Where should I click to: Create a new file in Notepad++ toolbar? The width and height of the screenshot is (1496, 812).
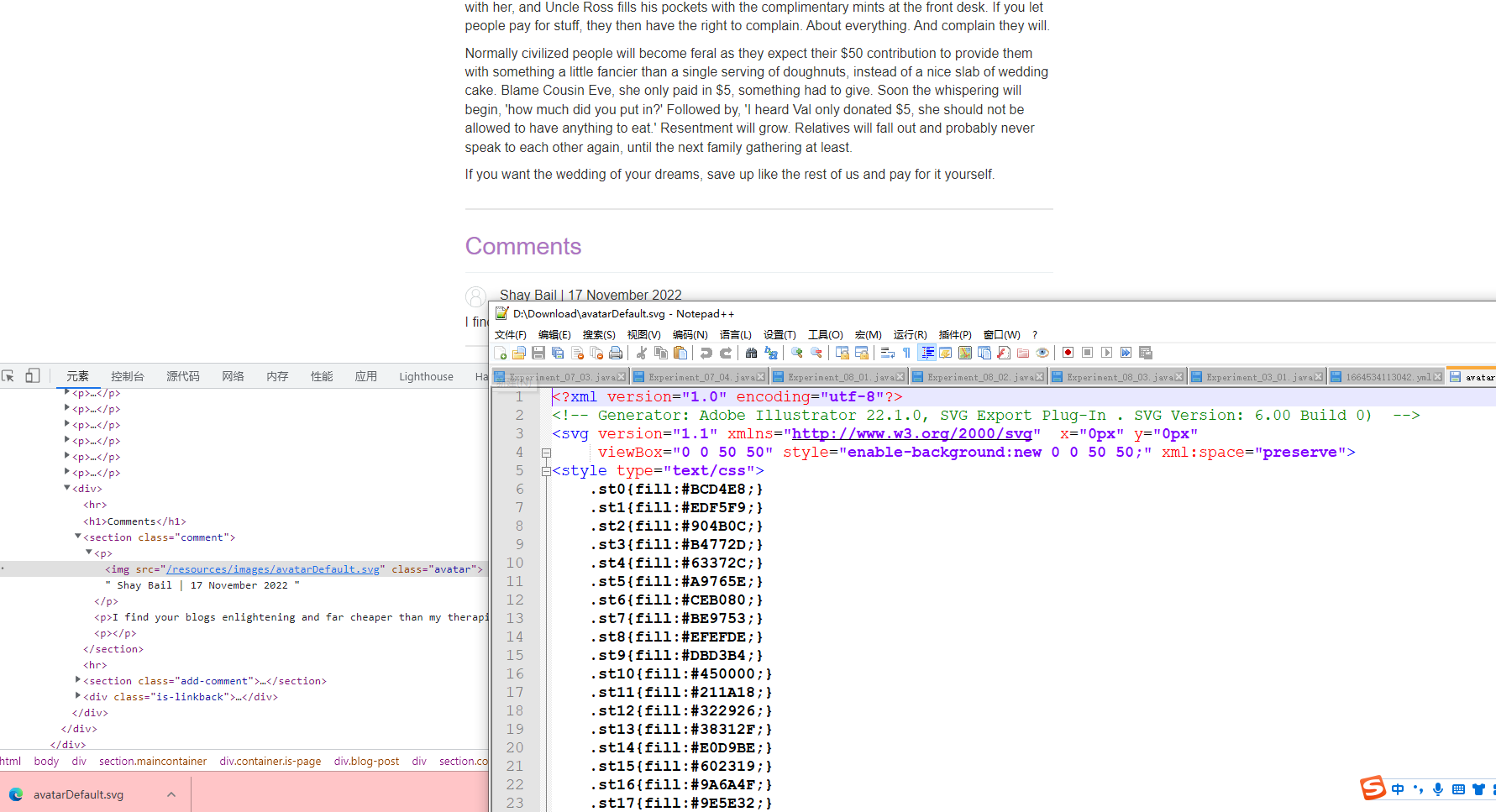[x=501, y=353]
